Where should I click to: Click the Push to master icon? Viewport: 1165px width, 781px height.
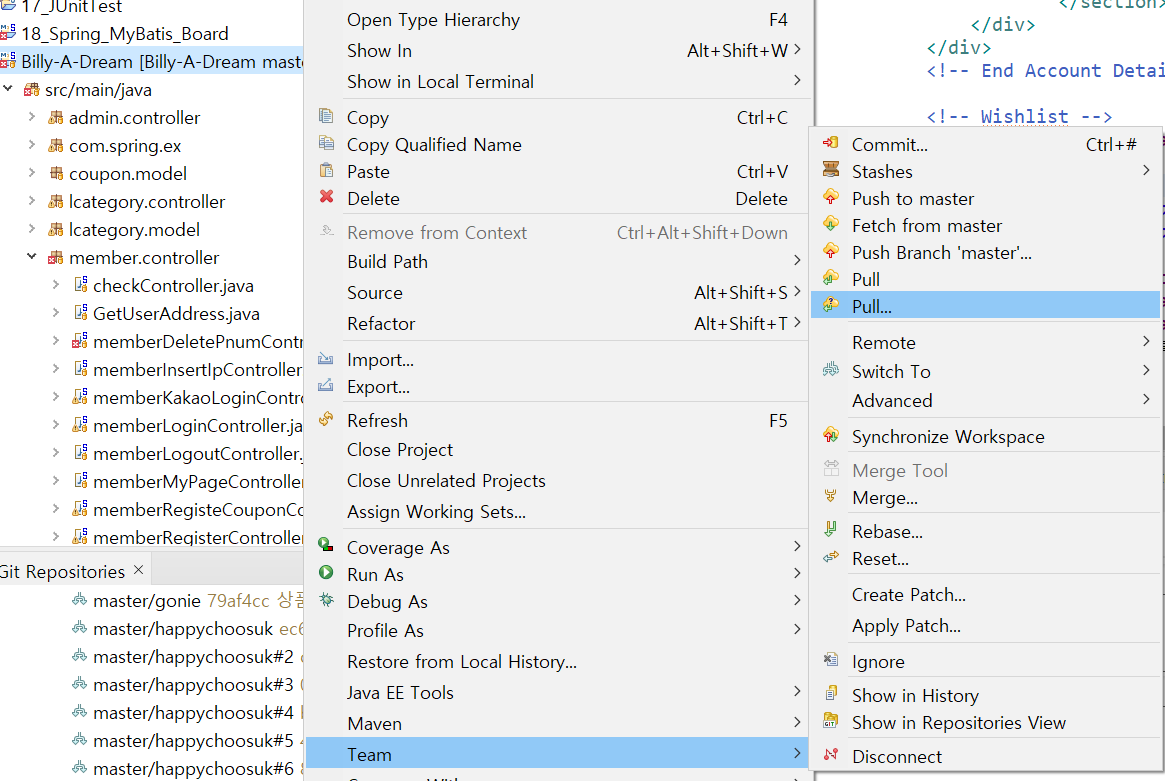point(831,197)
